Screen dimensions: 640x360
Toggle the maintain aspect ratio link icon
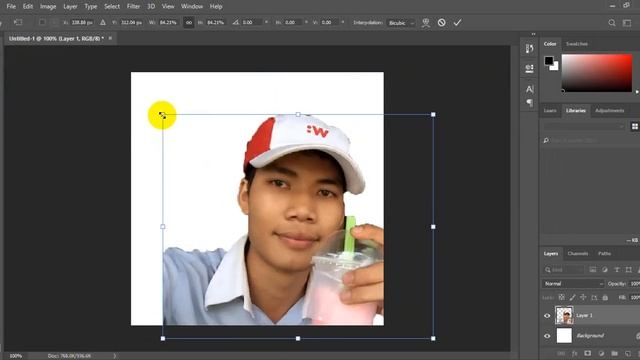click(189, 23)
